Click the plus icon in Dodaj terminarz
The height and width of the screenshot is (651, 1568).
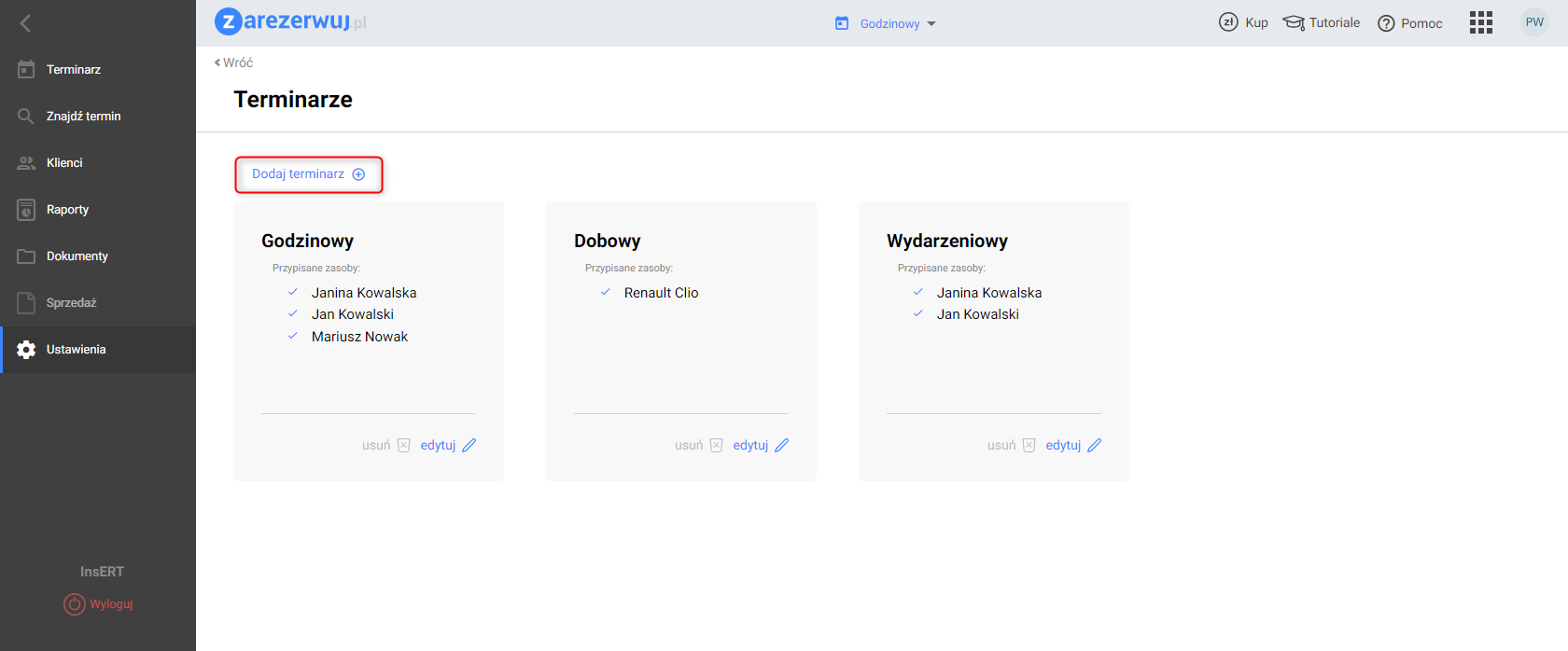point(358,174)
